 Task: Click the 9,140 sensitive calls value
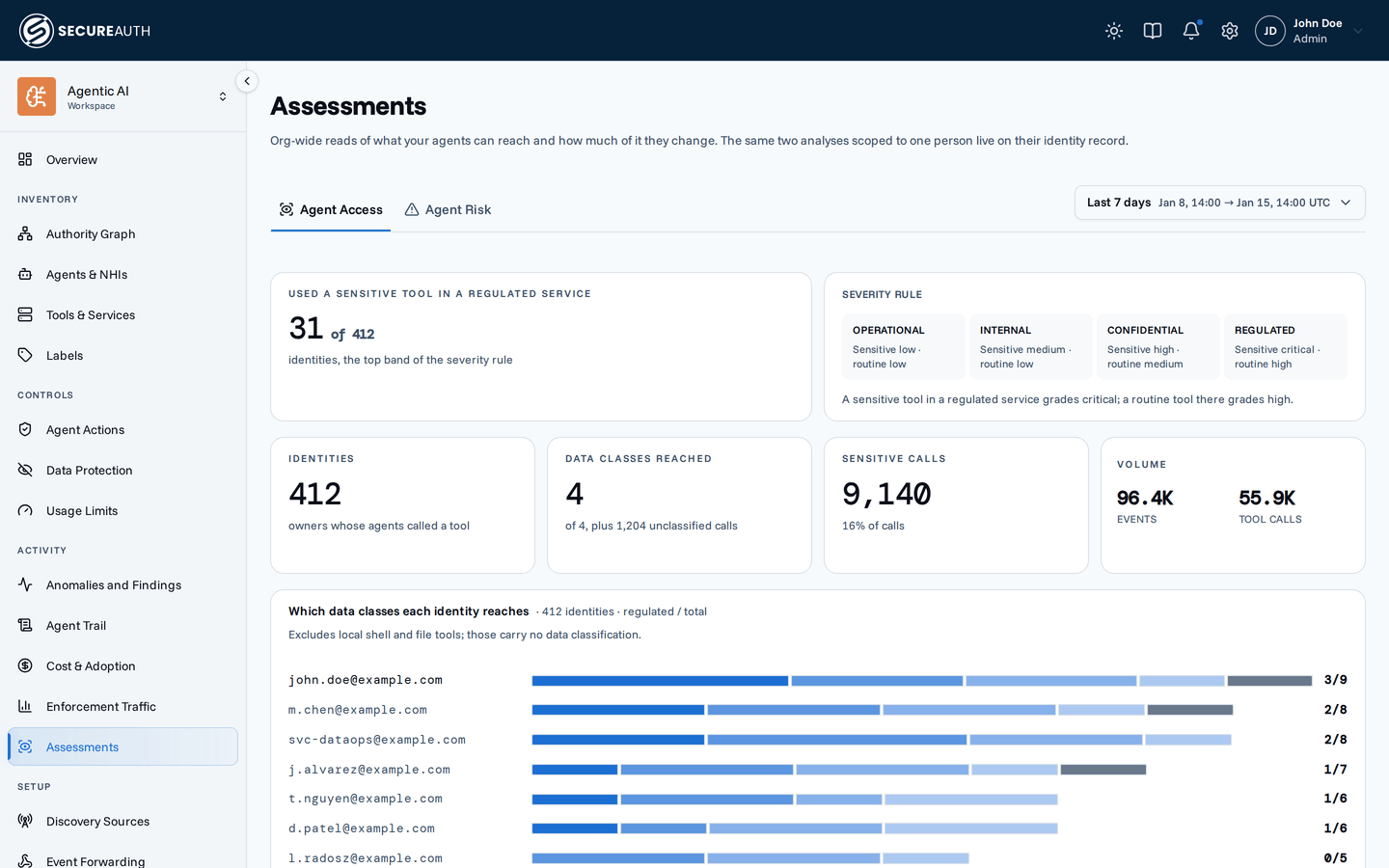tap(886, 494)
